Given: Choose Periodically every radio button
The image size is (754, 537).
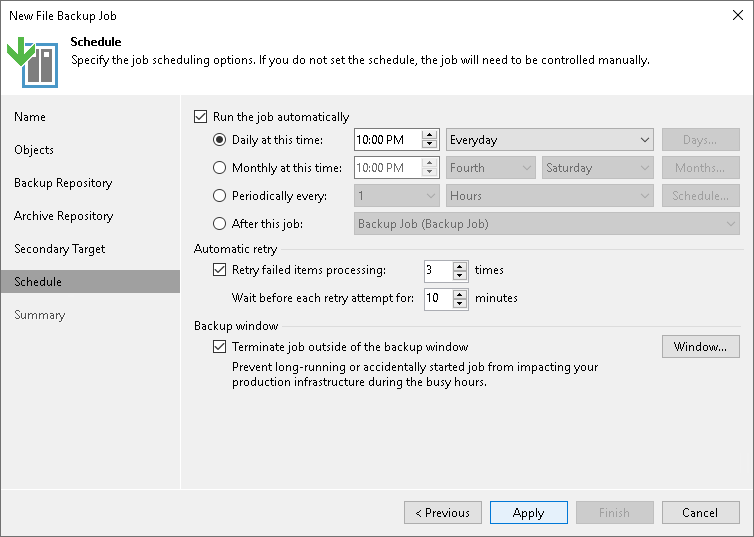Looking at the screenshot, I should point(220,196).
